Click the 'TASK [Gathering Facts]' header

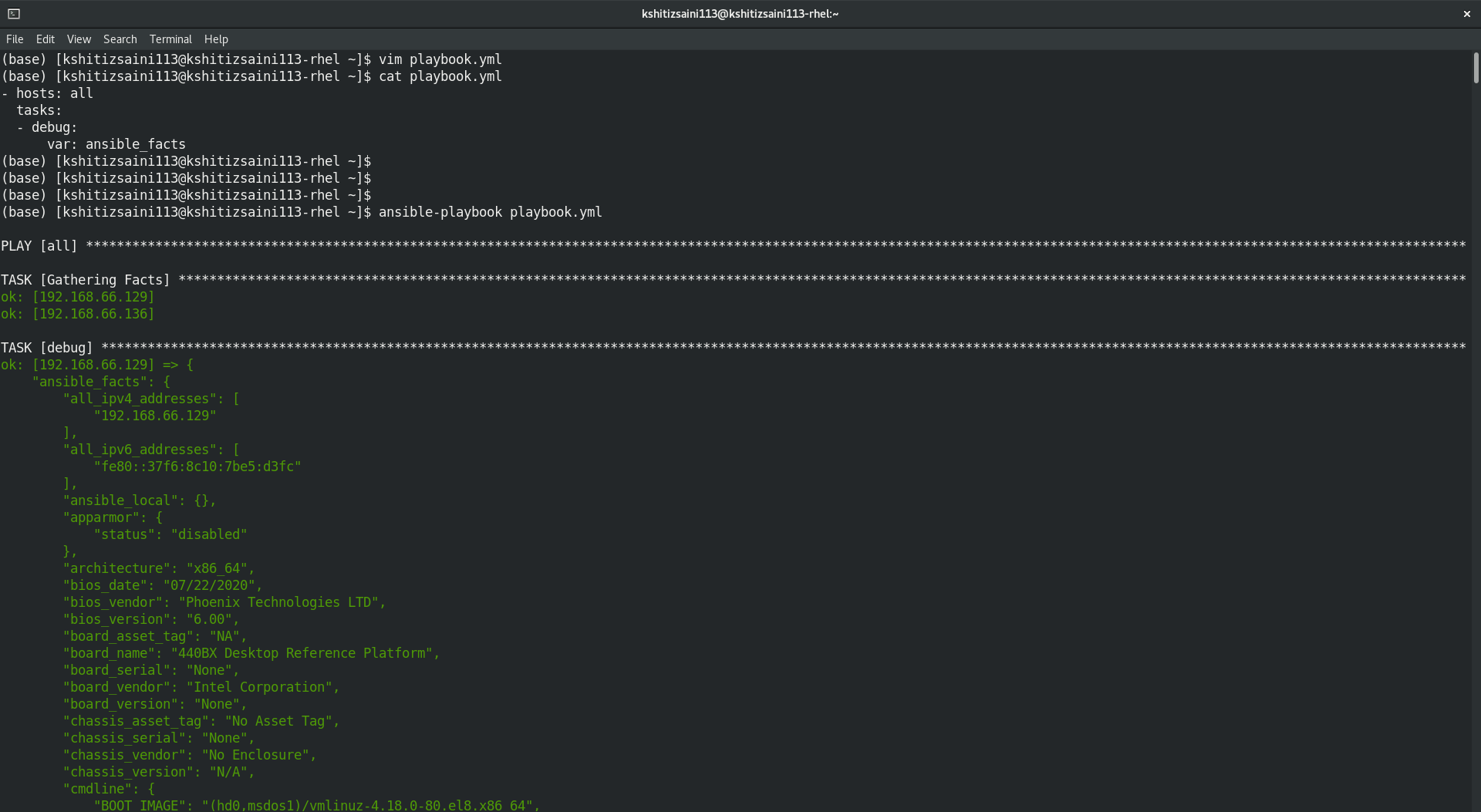tap(85, 280)
